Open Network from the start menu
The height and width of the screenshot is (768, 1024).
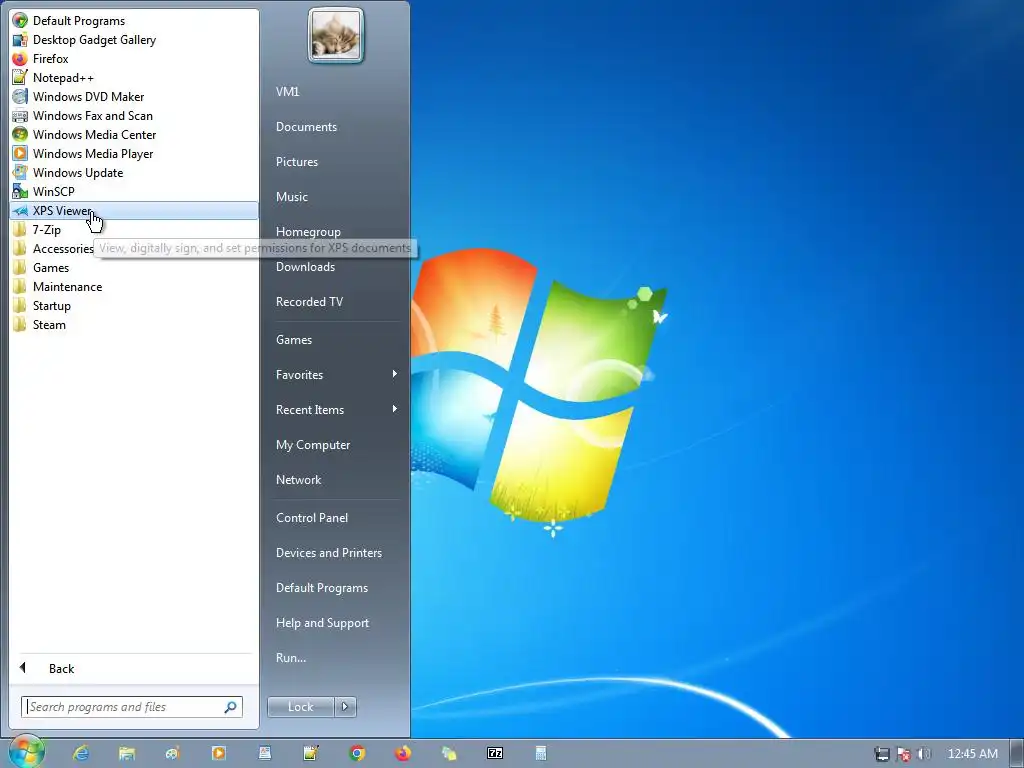[334, 479]
